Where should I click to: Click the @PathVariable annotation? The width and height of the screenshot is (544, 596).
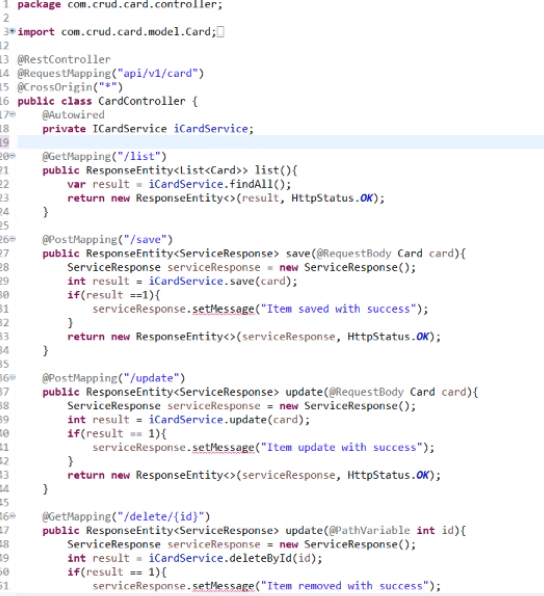click(369, 530)
